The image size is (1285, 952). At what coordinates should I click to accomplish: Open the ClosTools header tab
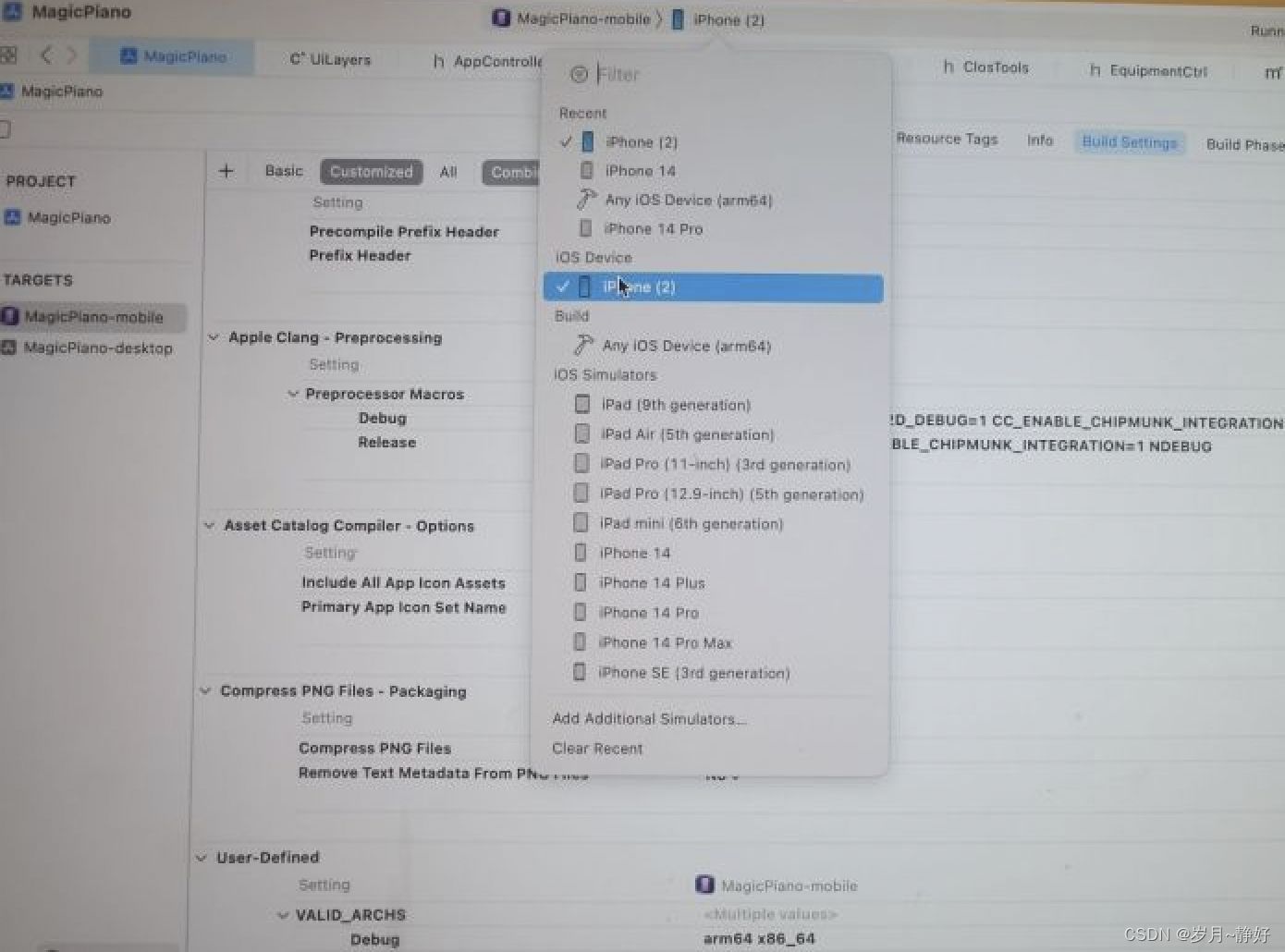coord(985,67)
